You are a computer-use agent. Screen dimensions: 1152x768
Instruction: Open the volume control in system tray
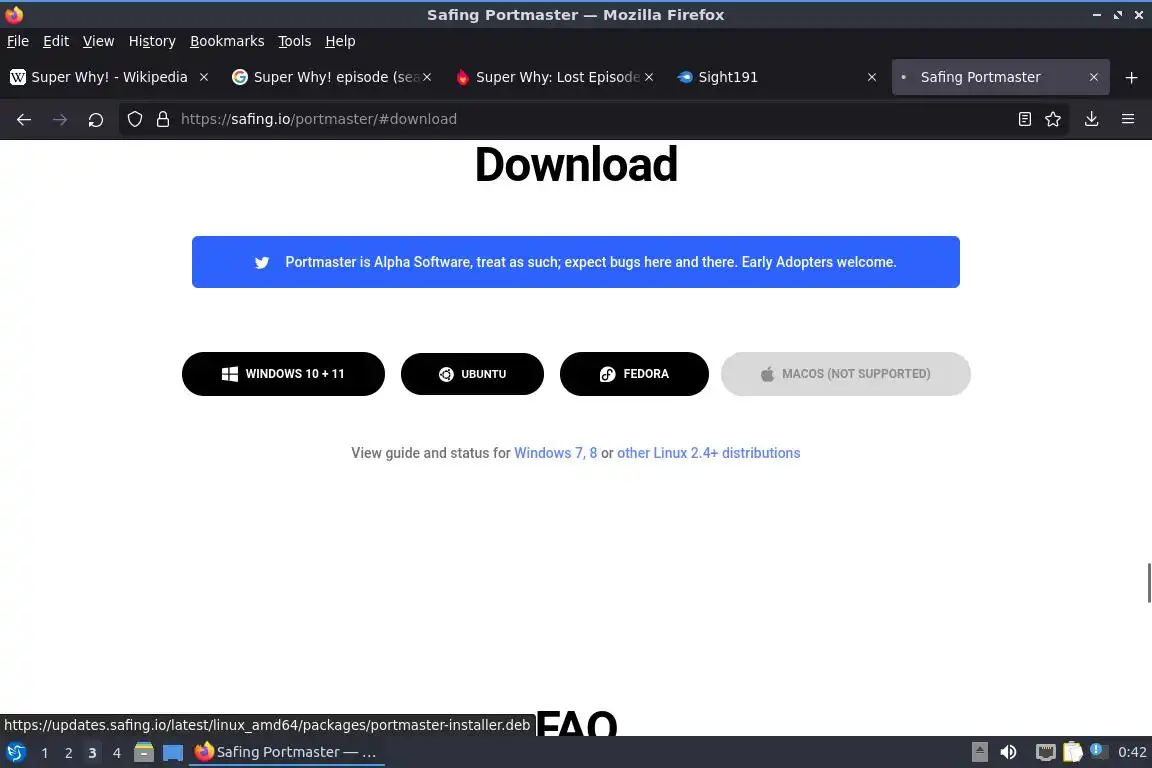1008,753
